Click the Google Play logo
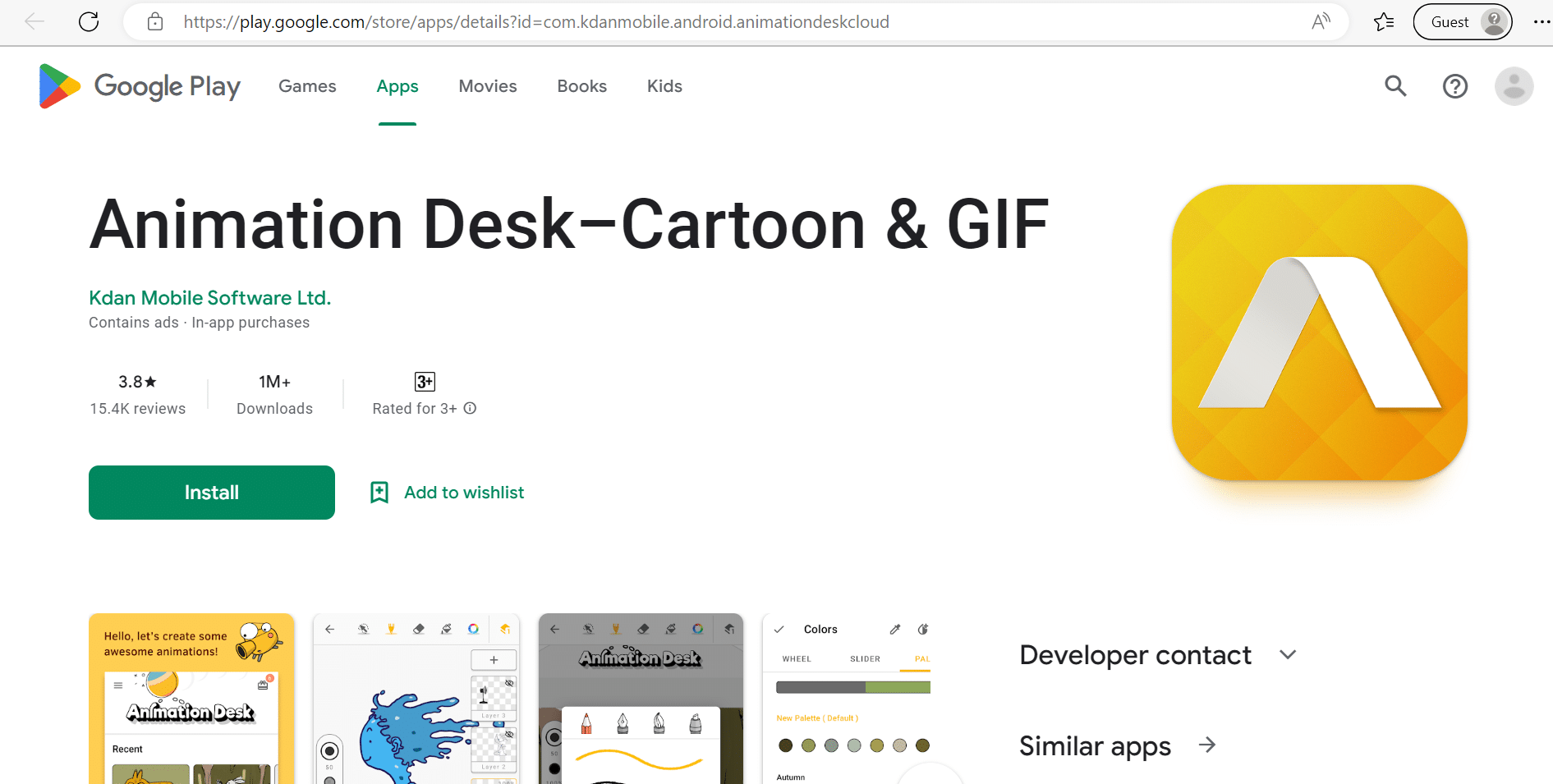 [x=140, y=86]
